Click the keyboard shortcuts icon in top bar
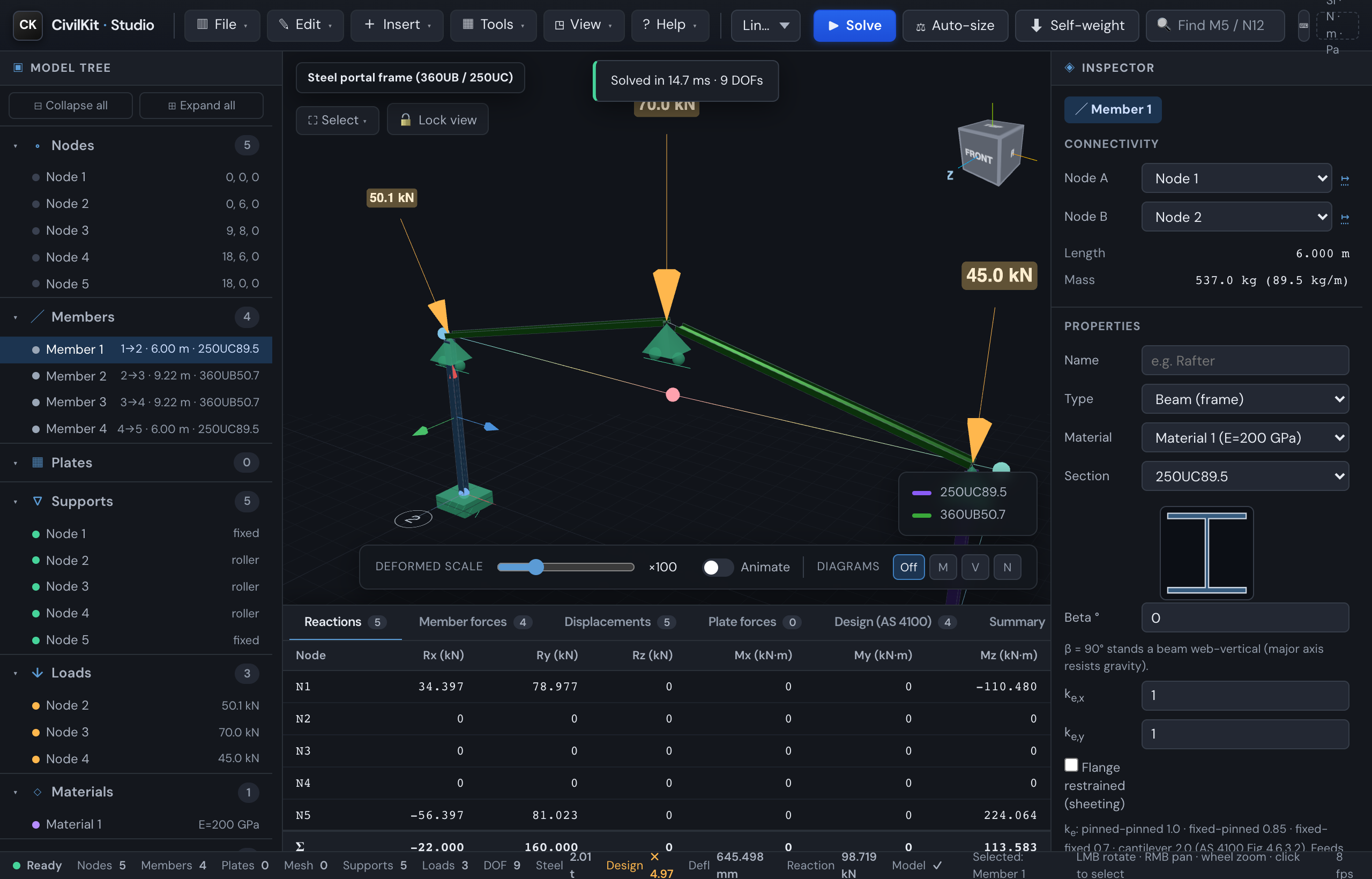This screenshot has width=1372, height=879. tap(1303, 26)
